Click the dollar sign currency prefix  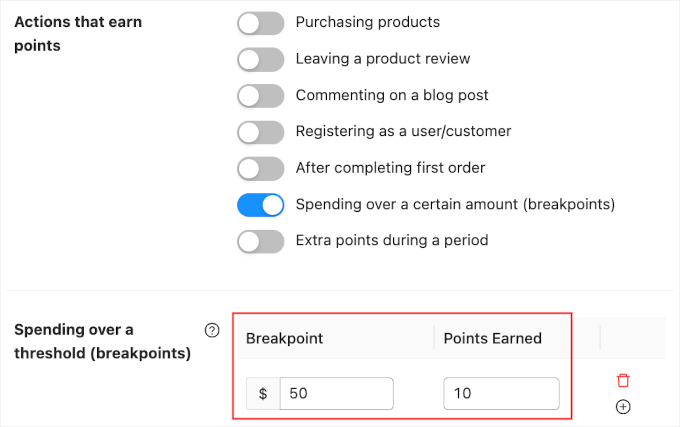click(263, 394)
